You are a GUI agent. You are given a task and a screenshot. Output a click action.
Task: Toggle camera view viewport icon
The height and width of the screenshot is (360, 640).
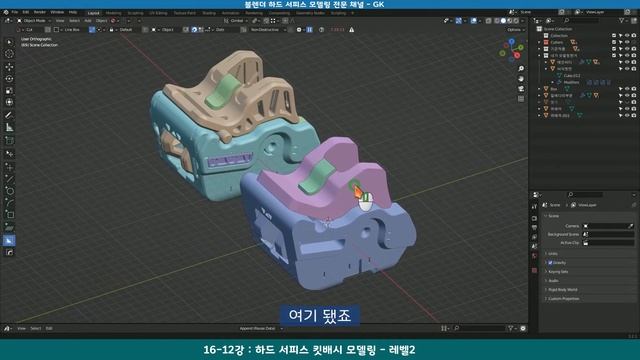[521, 89]
